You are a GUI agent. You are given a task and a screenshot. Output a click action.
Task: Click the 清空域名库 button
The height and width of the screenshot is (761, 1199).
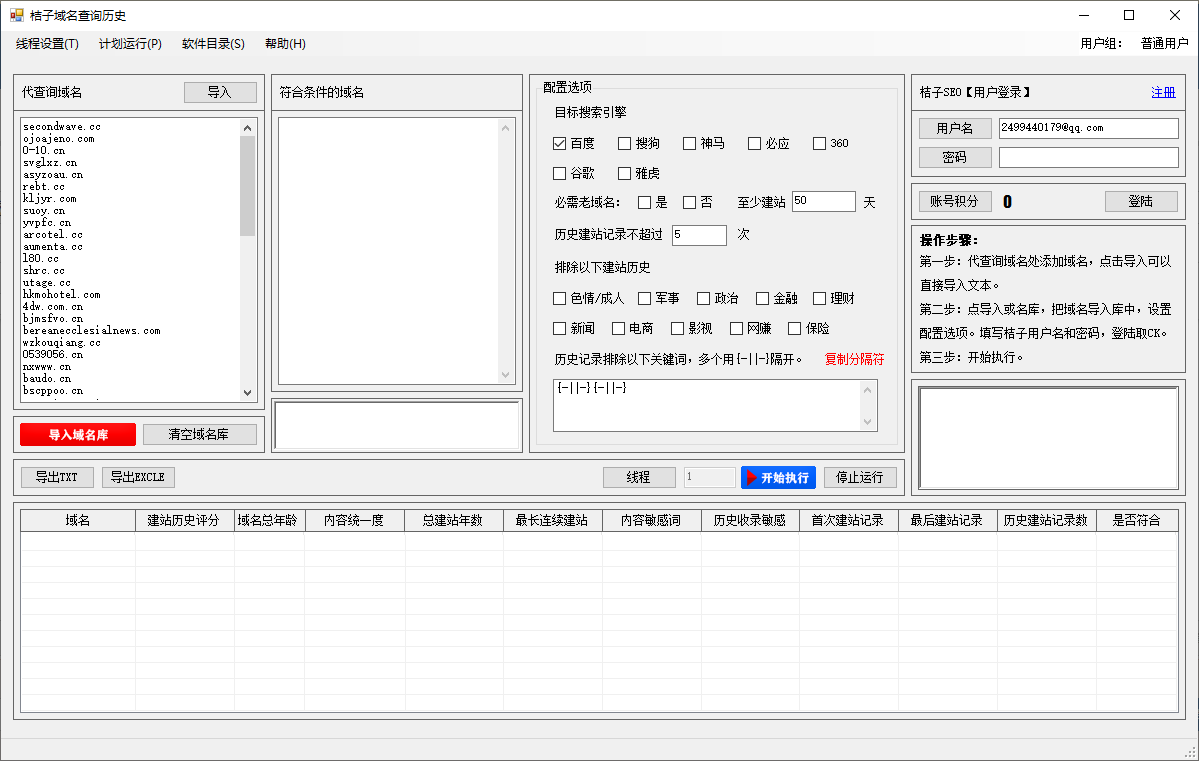pyautogui.click(x=199, y=434)
